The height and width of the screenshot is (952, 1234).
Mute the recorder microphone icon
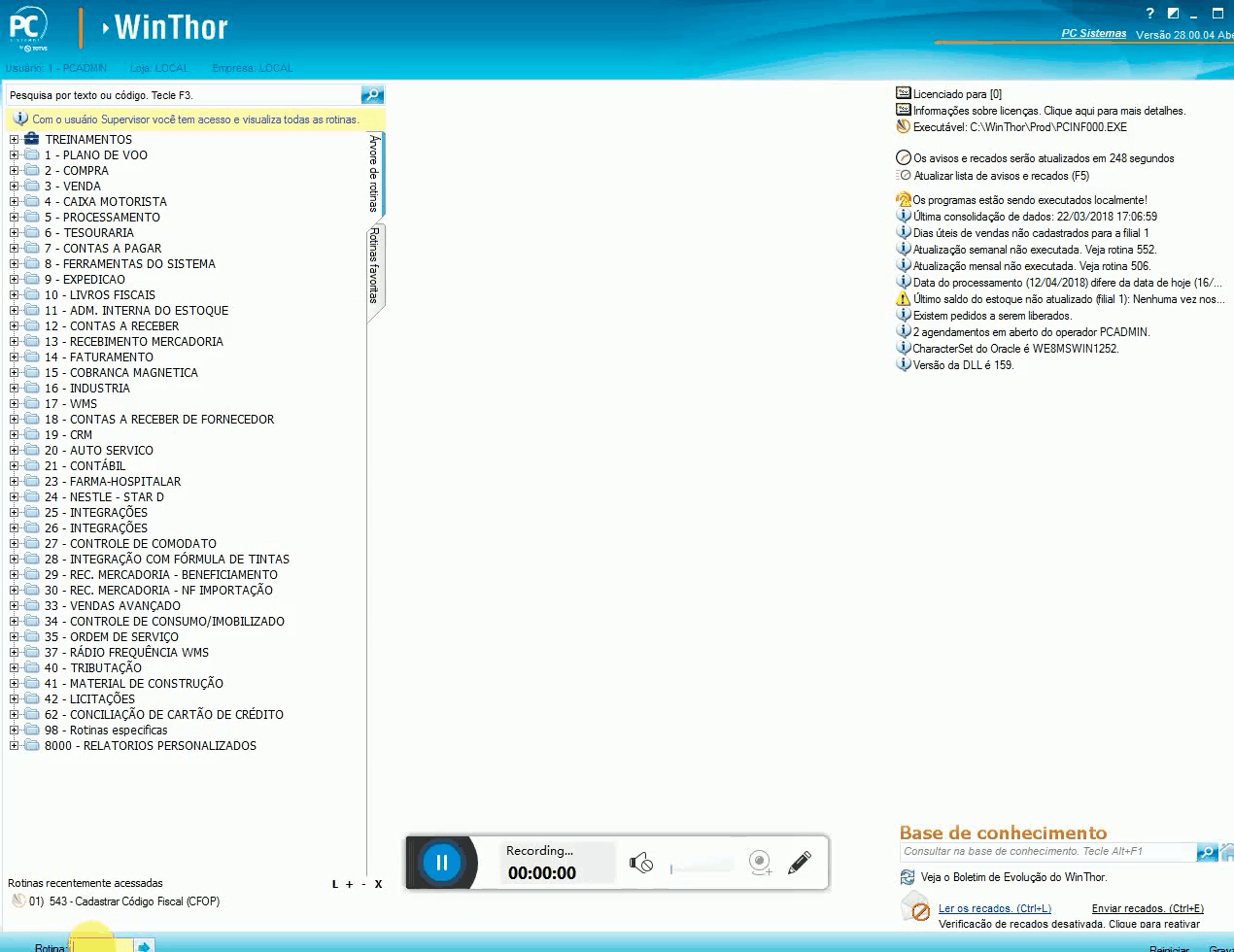pos(641,862)
